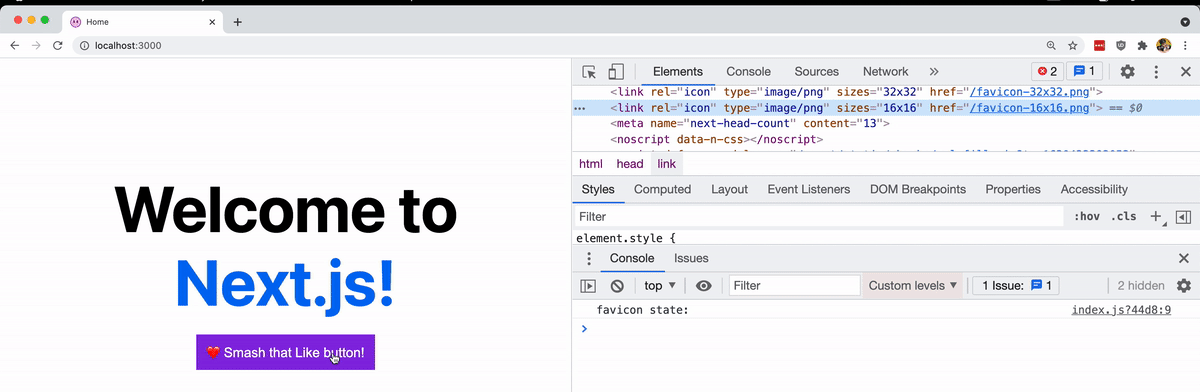Select the drawer Issues tab
The width and height of the screenshot is (1200, 392).
pyautogui.click(x=691, y=258)
